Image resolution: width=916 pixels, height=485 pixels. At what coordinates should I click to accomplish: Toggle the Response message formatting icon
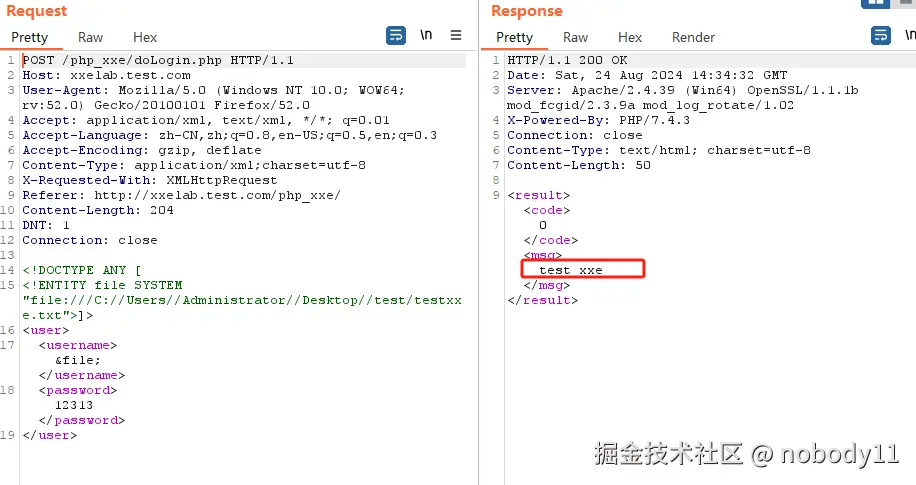(880, 36)
